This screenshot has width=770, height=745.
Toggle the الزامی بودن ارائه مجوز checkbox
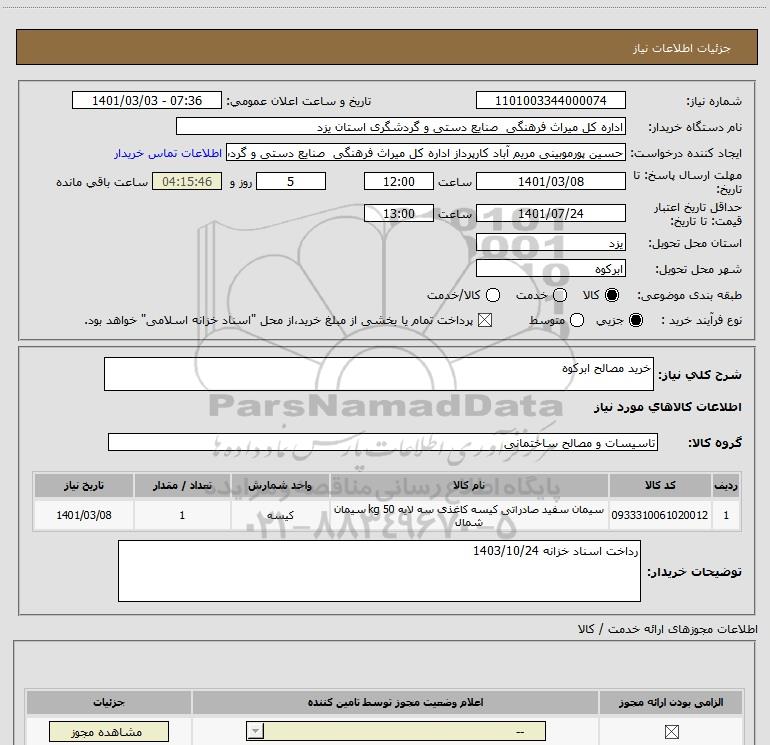click(x=671, y=732)
